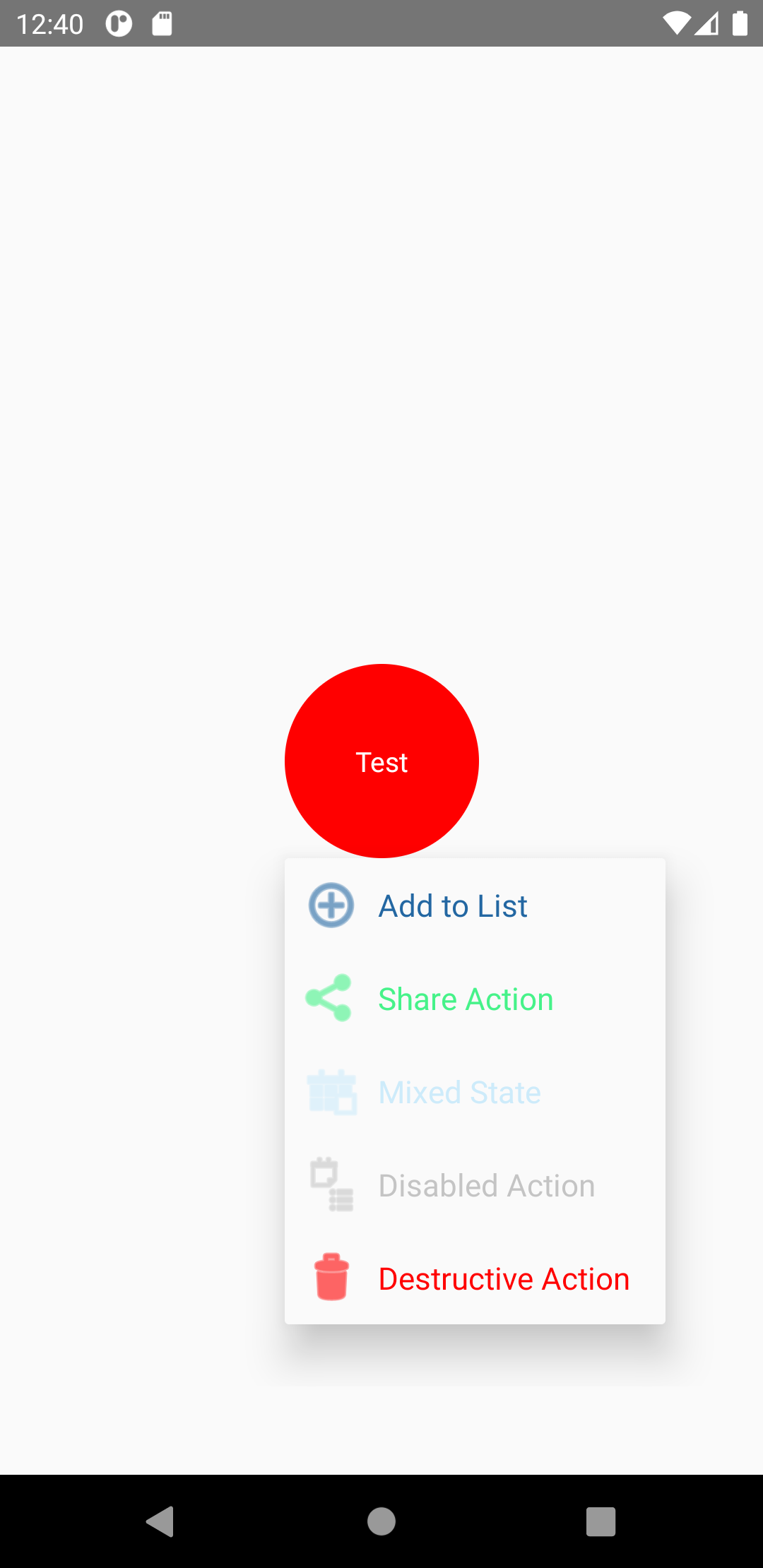Tap the SD card icon in status bar
This screenshot has width=763, height=1568.
coord(161,23)
